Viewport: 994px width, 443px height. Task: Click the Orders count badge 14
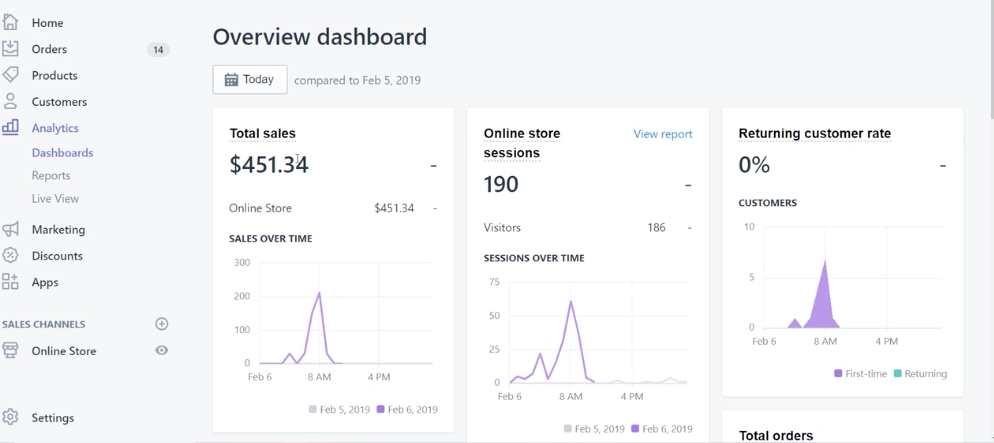158,49
